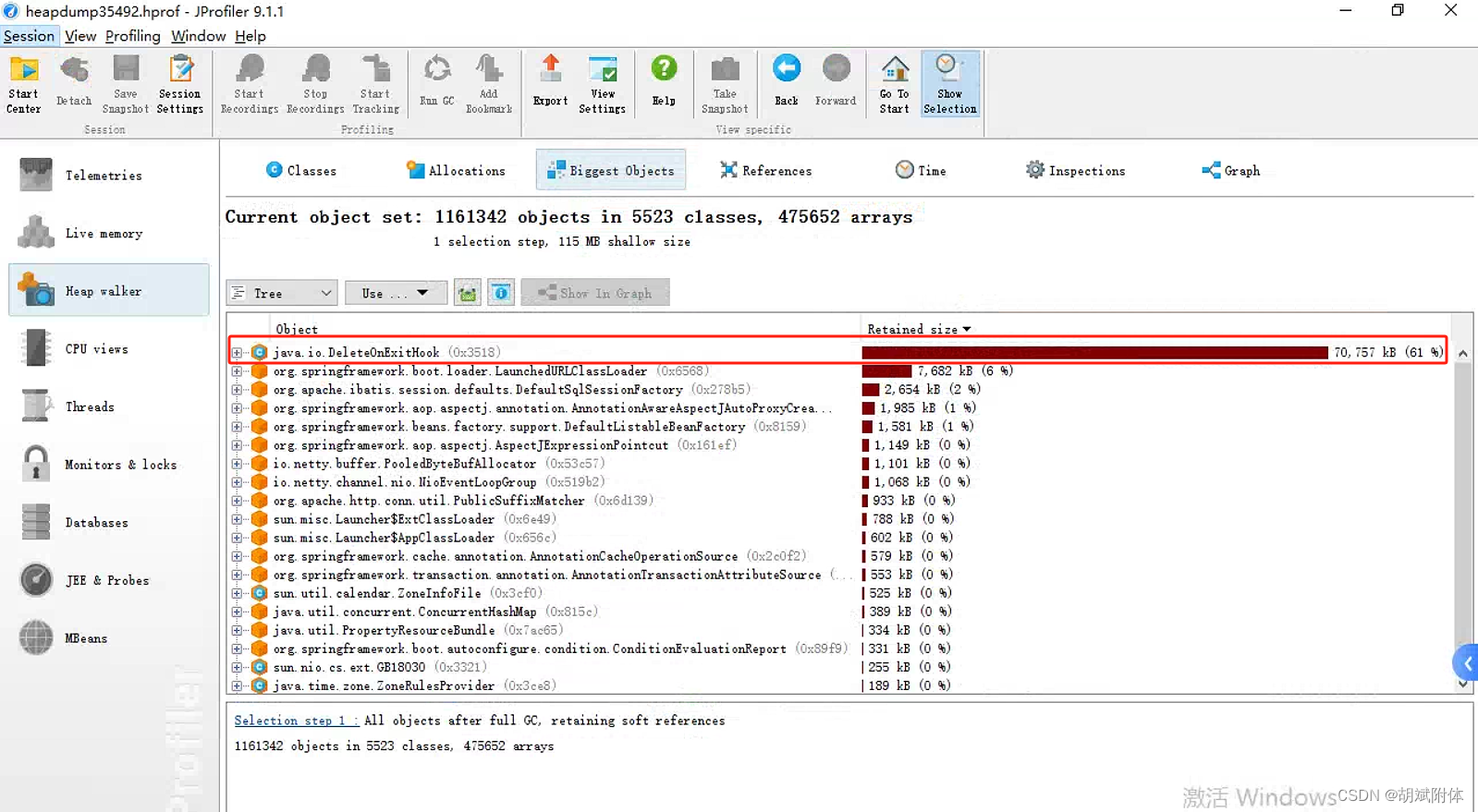Open View Settings
Image resolution: width=1478 pixels, height=812 pixels.
click(603, 84)
